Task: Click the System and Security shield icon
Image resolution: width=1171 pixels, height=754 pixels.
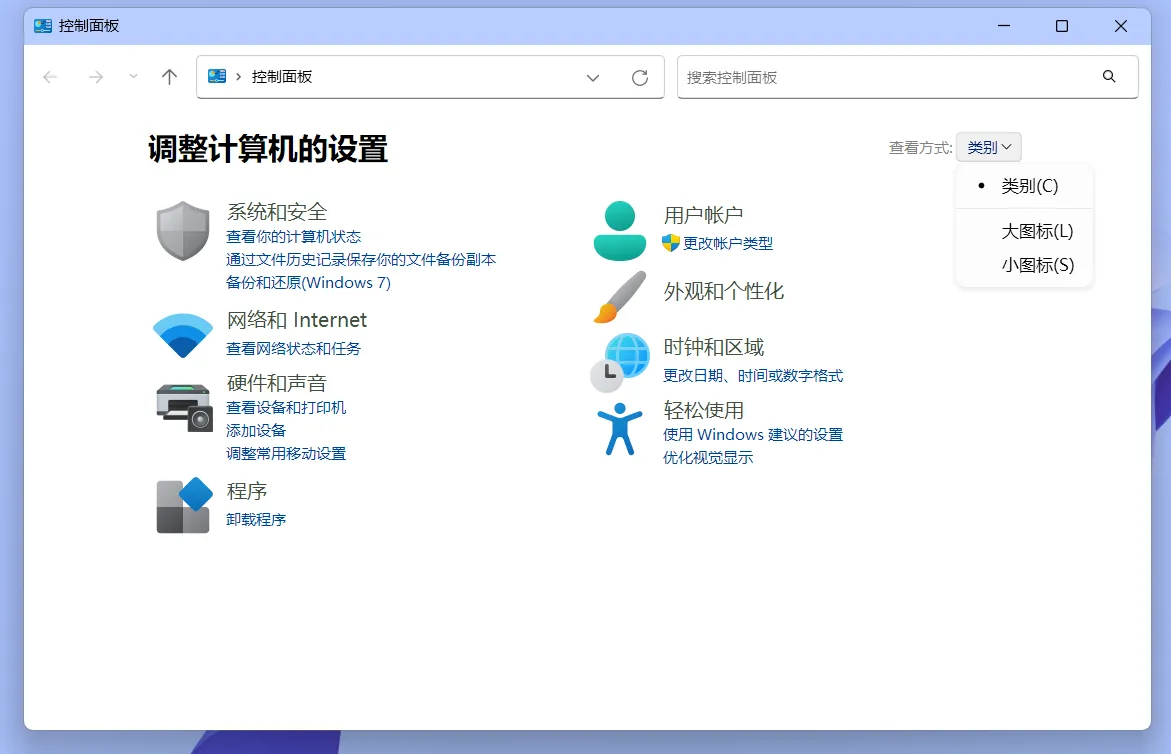Action: coord(183,231)
